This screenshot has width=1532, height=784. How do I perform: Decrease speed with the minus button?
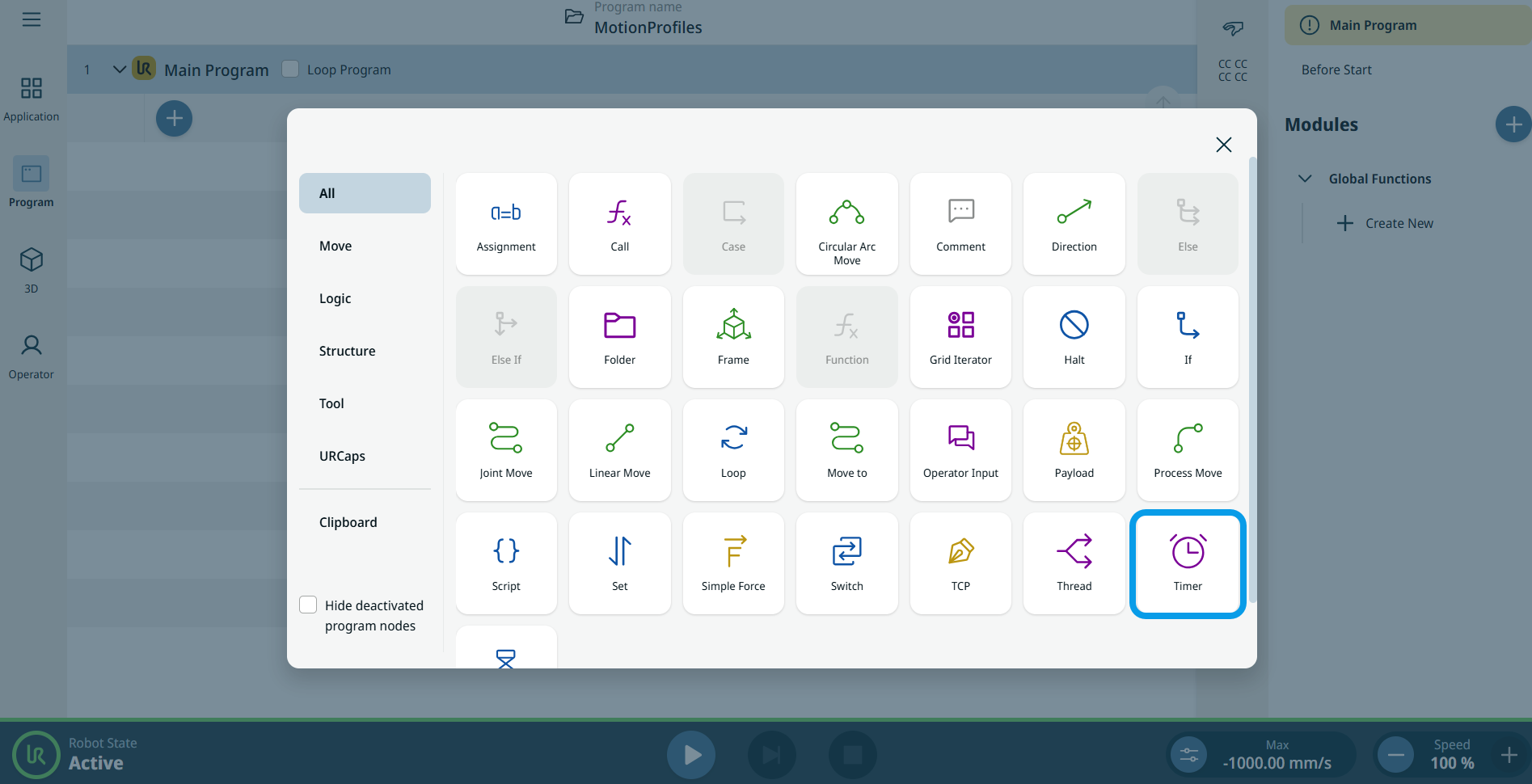[x=1395, y=755]
